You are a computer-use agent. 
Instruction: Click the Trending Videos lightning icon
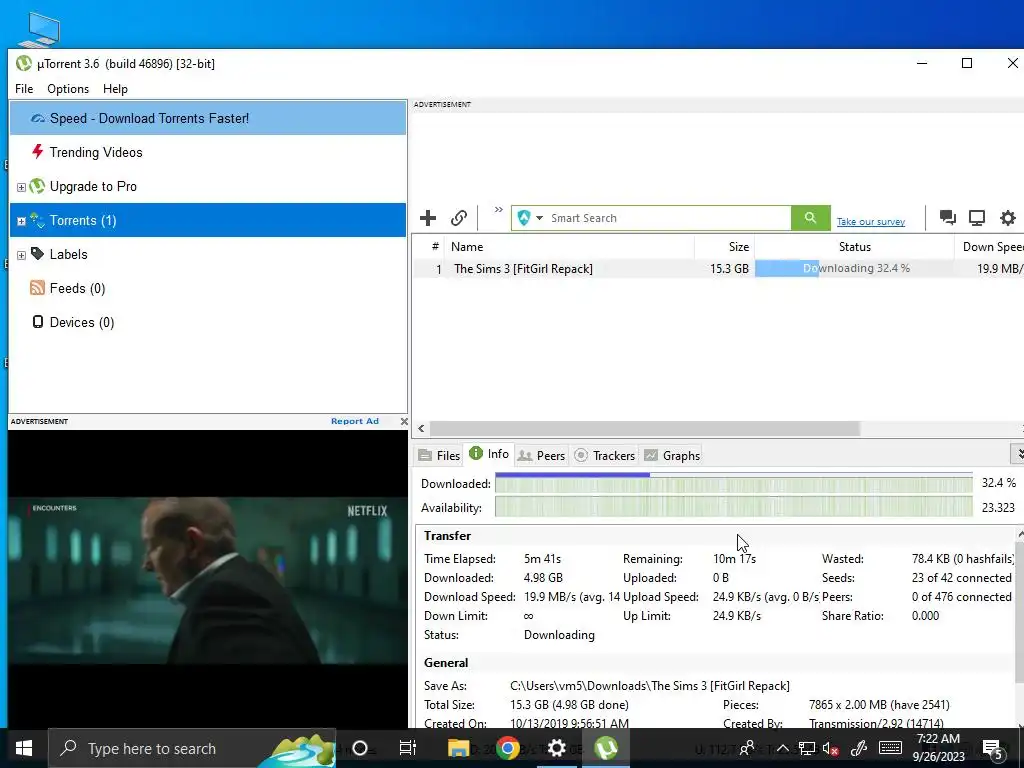point(37,152)
